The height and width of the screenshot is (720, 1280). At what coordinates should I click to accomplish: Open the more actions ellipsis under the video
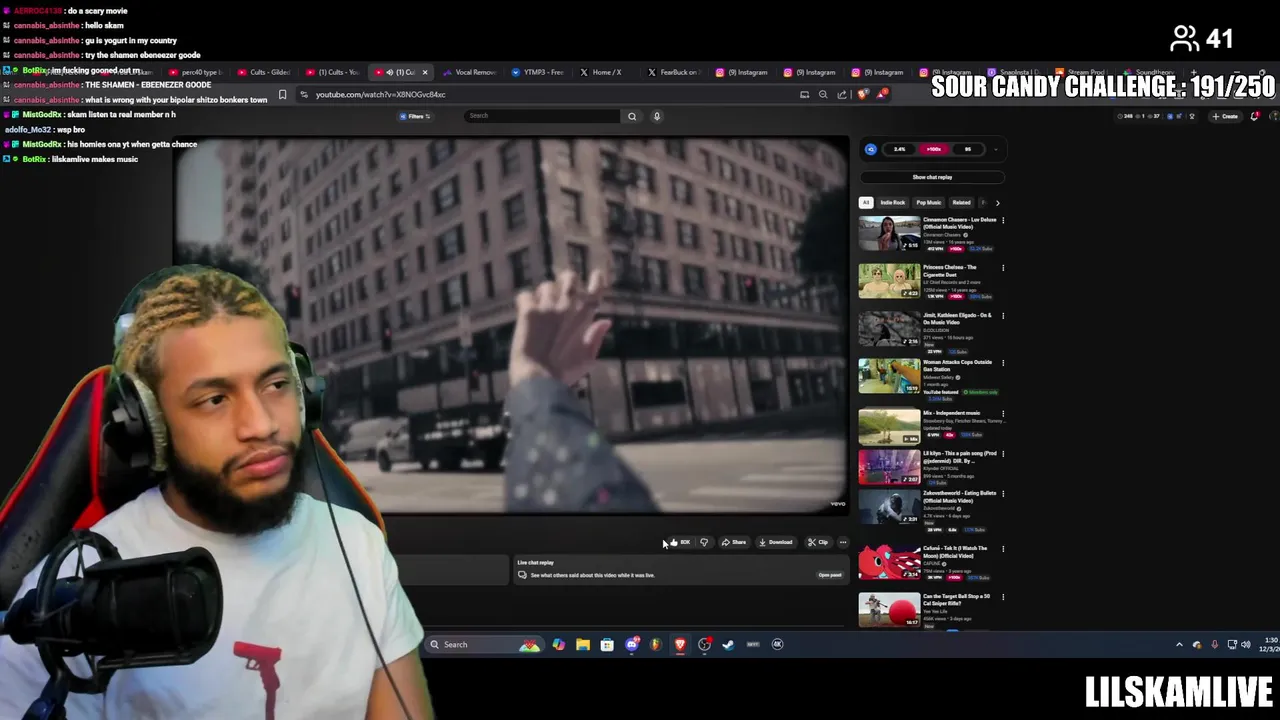point(843,542)
